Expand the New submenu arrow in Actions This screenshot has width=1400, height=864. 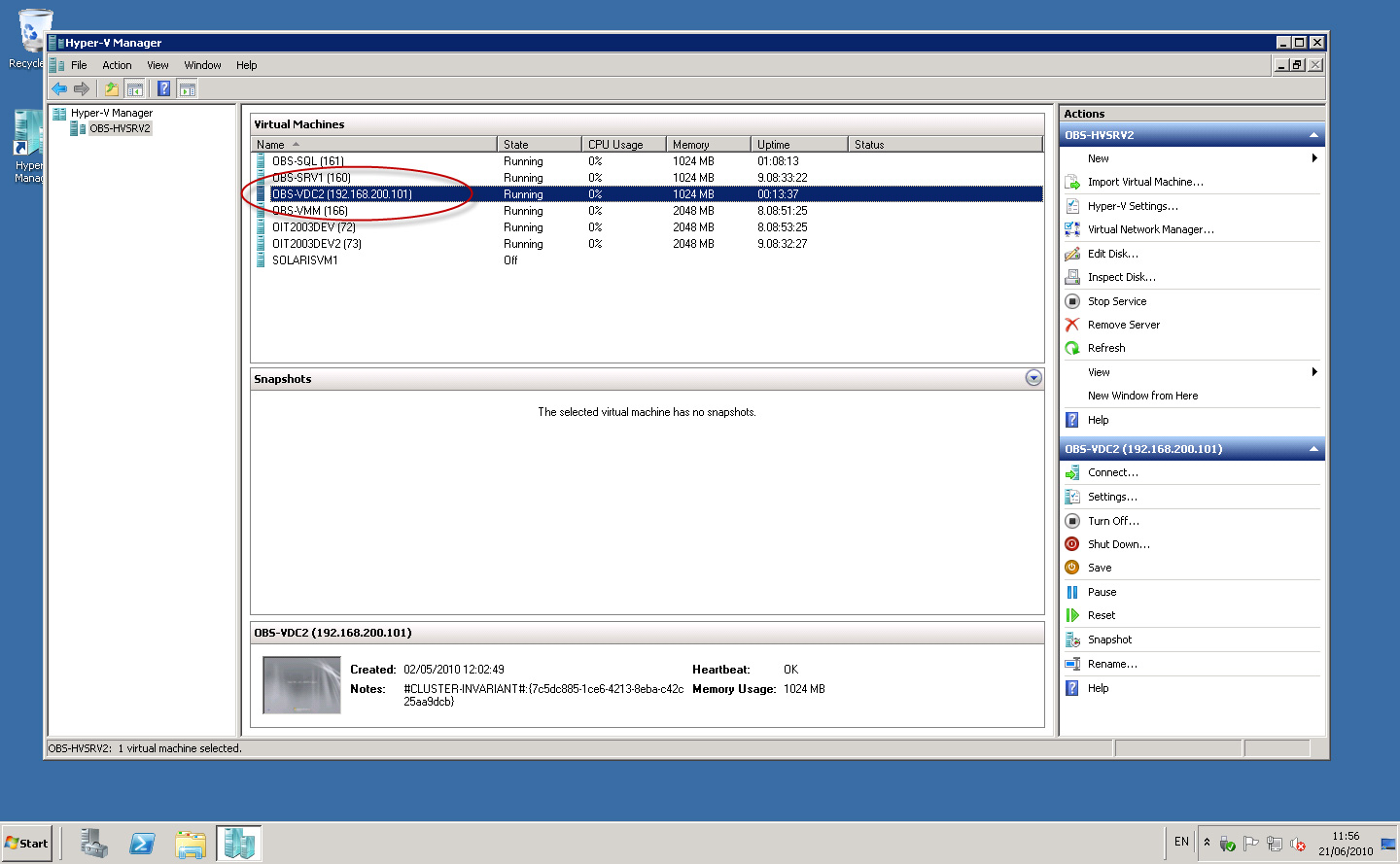[1314, 157]
